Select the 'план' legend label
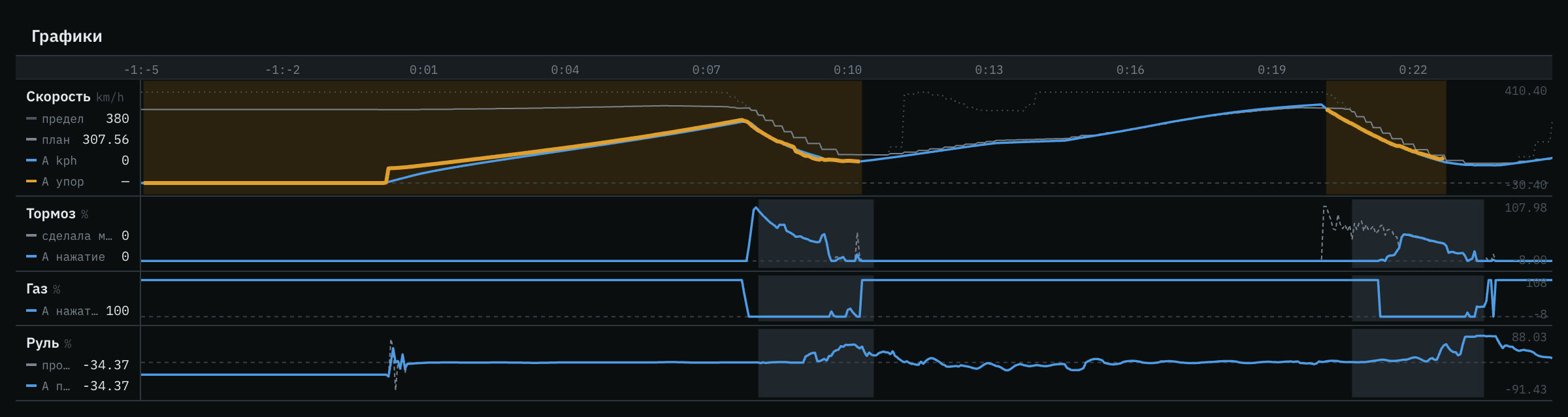The image size is (1568, 417). point(56,140)
